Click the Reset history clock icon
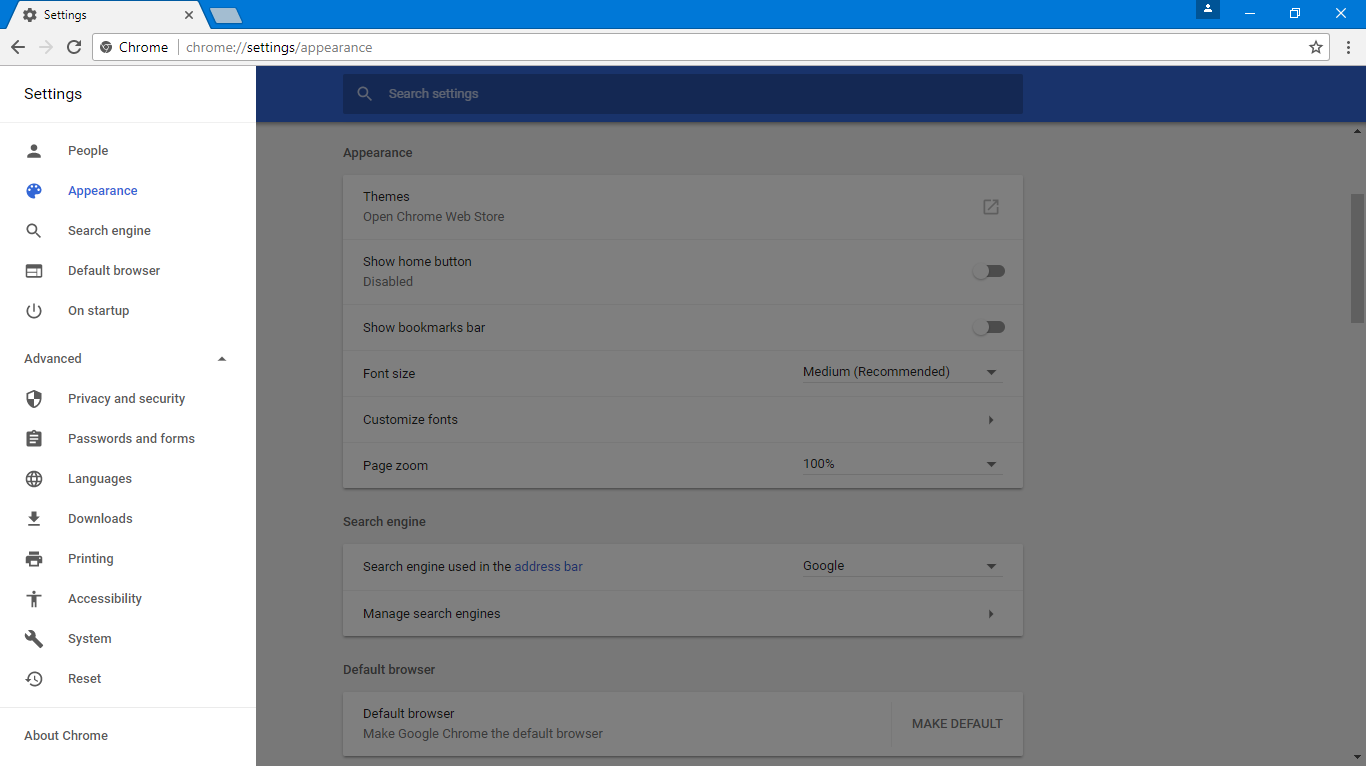The image size is (1366, 766). coord(34,679)
